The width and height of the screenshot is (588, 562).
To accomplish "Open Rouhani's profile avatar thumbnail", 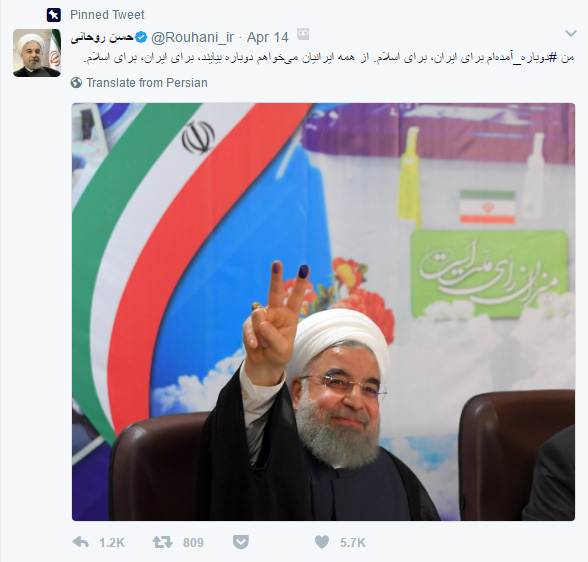I will coord(37,53).
